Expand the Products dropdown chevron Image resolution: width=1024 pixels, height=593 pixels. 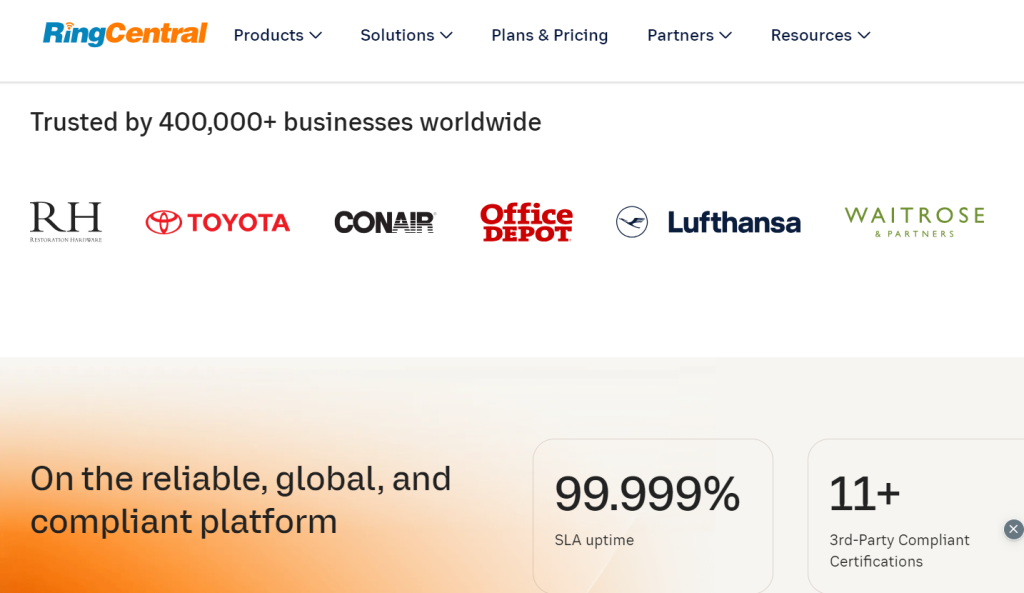tap(316, 35)
